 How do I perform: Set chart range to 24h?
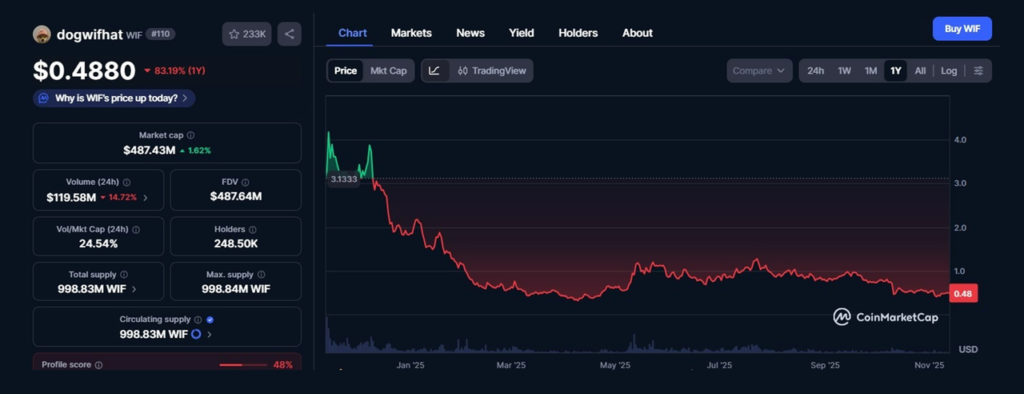[816, 71]
